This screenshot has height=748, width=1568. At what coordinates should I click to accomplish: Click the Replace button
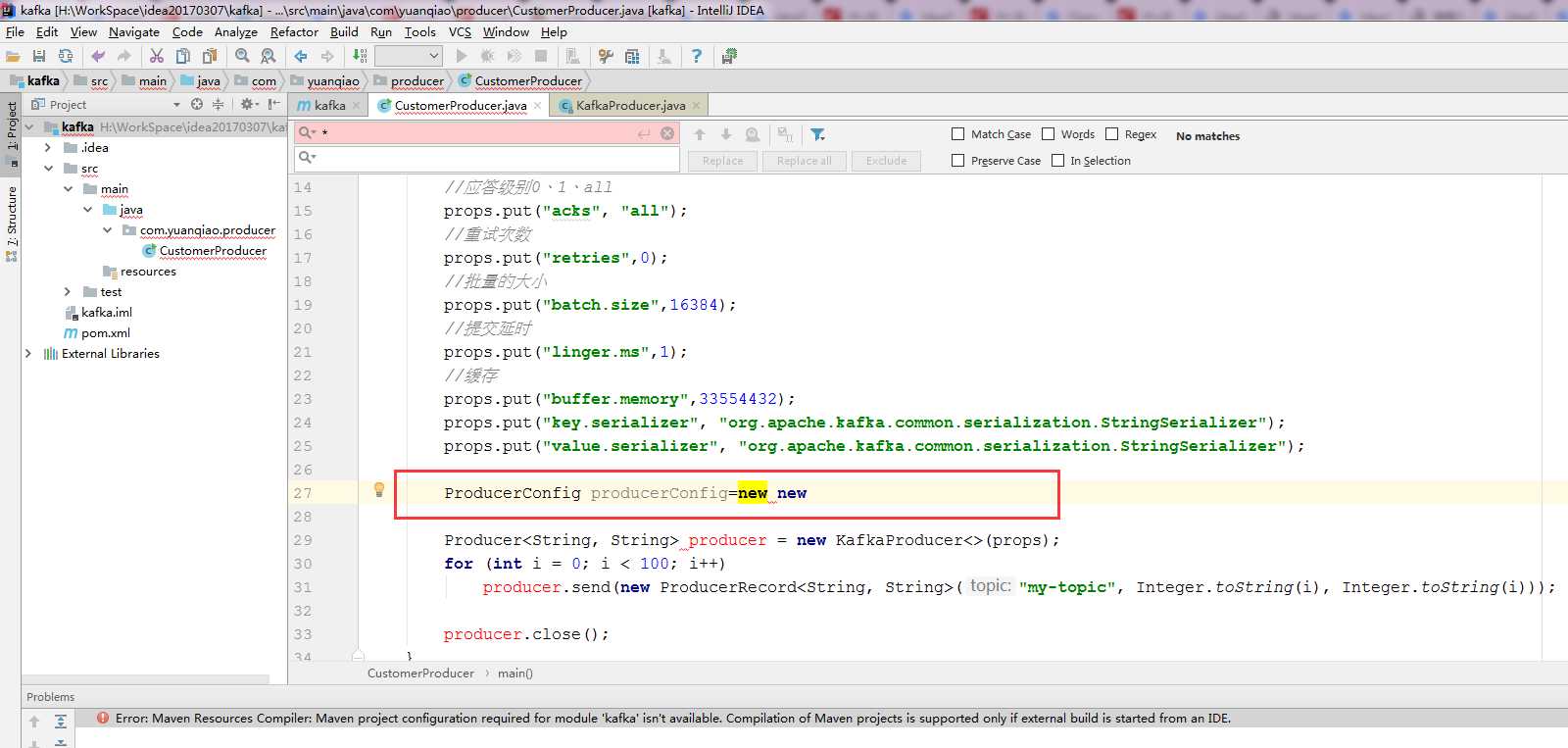(723, 161)
